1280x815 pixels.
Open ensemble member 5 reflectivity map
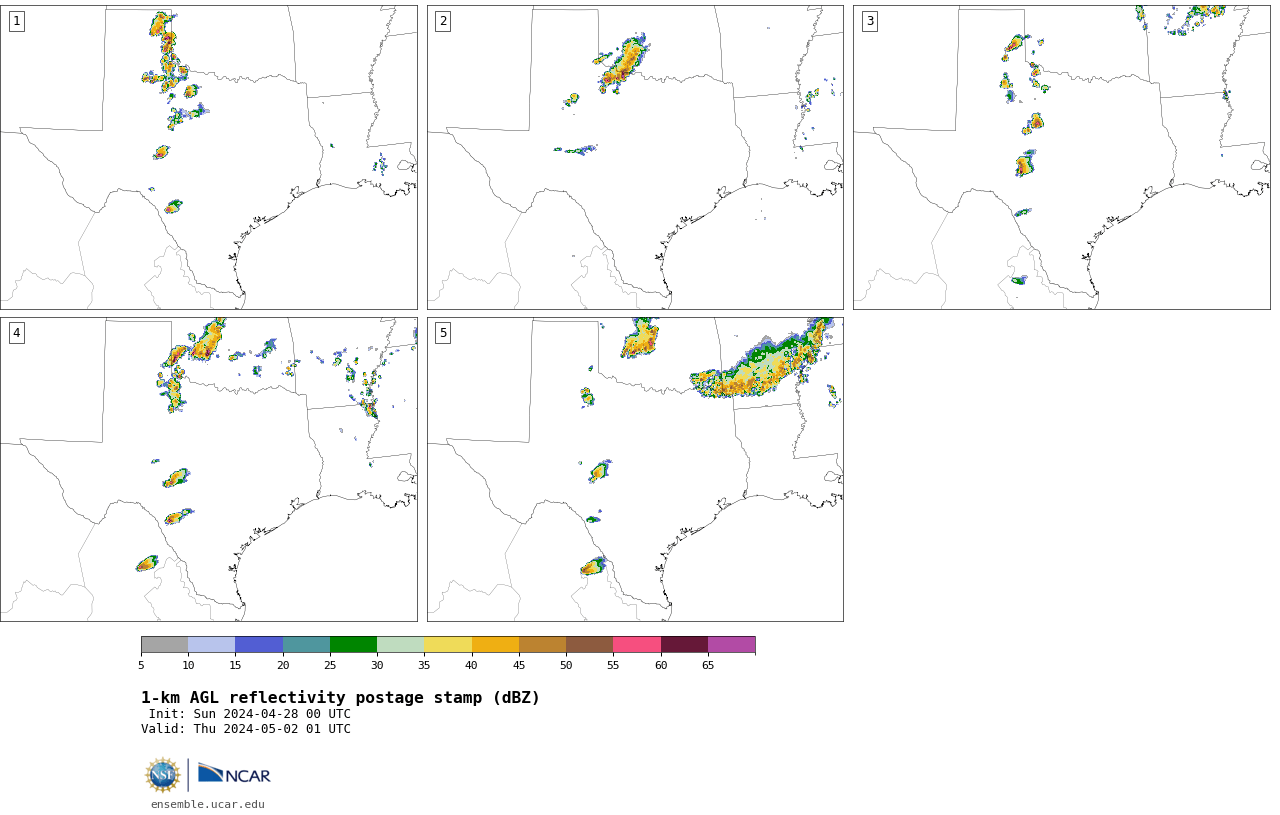635,469
